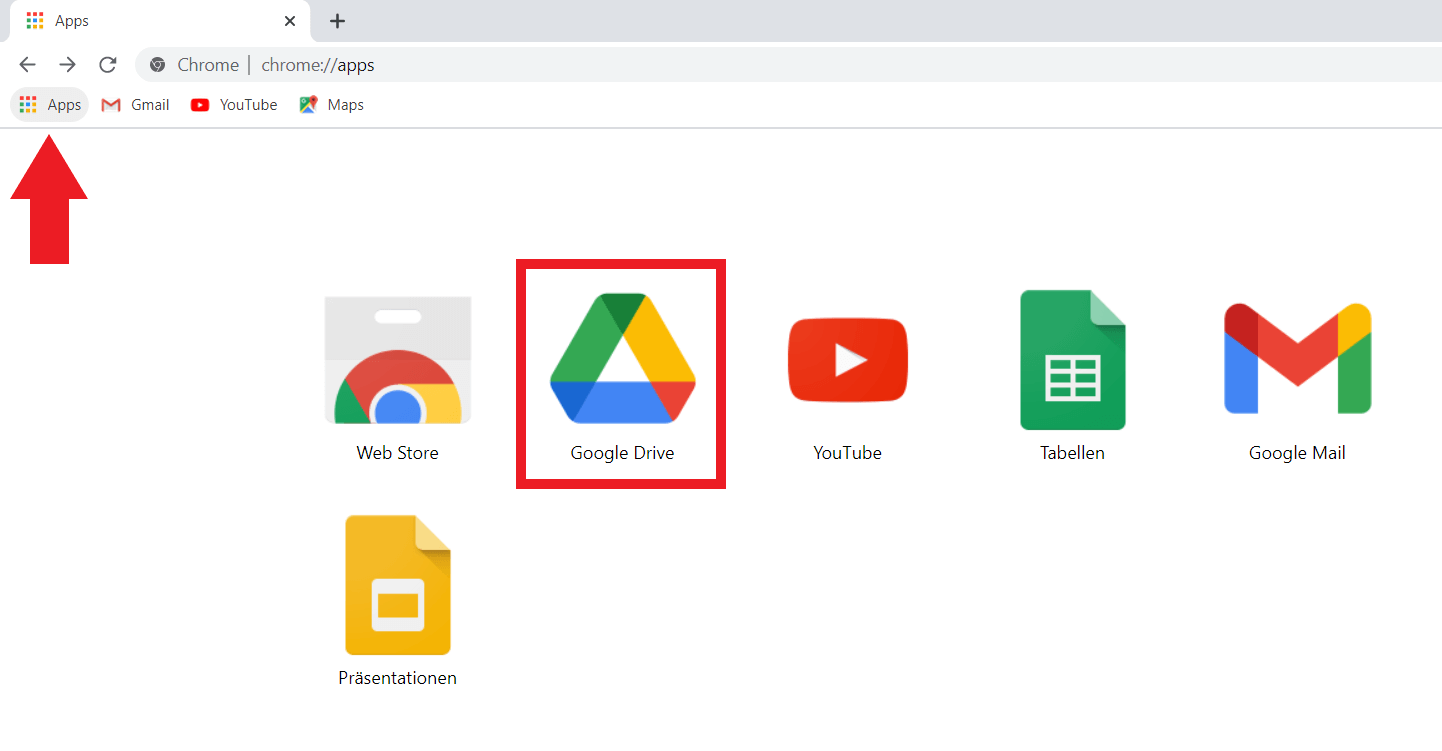
Task: Open a new tab with the plus button
Action: pos(338,21)
